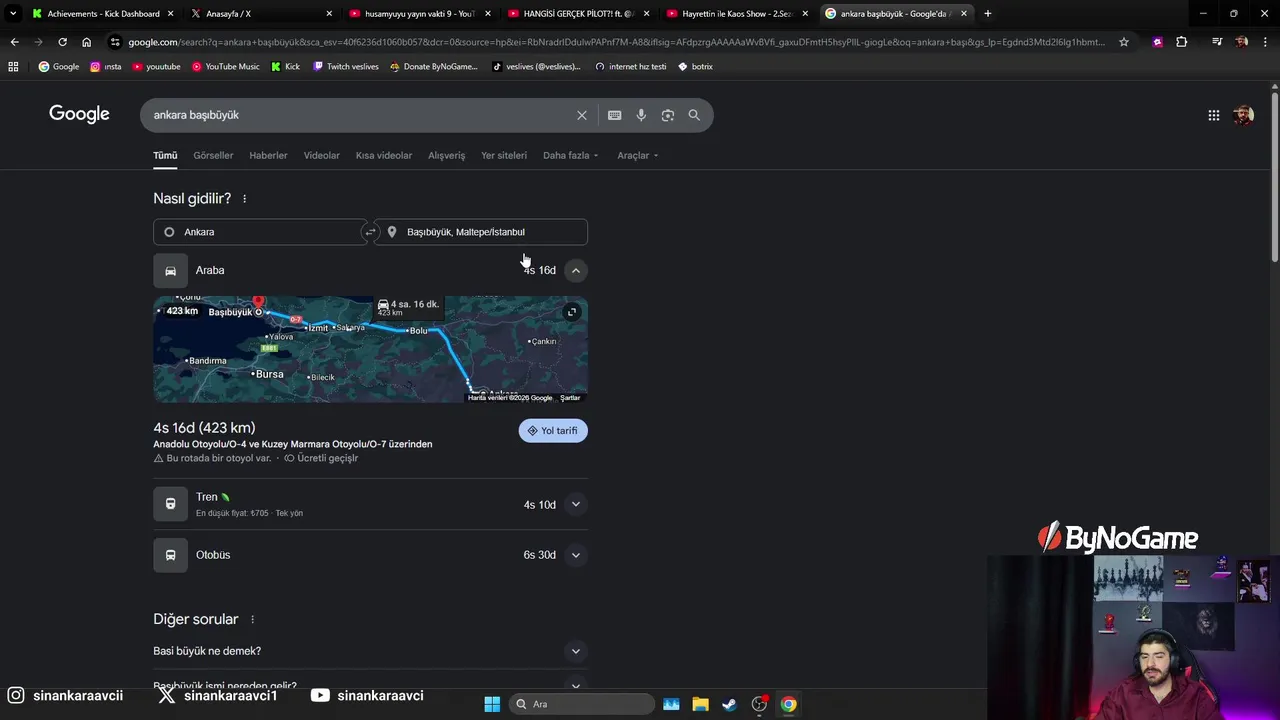Viewport: 1280px width, 720px height.
Task: Switch to the Alışveriş tab
Action: 446,156
